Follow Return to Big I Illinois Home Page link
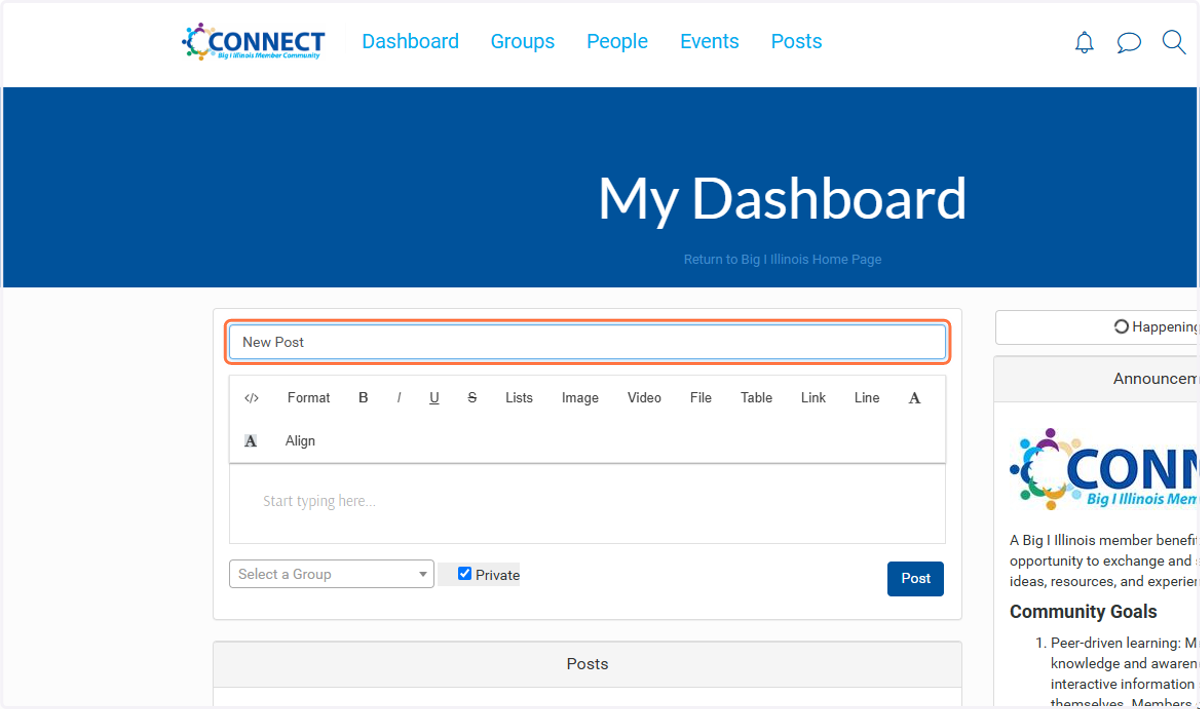Screen dimensions: 1200x709 pos(782,260)
